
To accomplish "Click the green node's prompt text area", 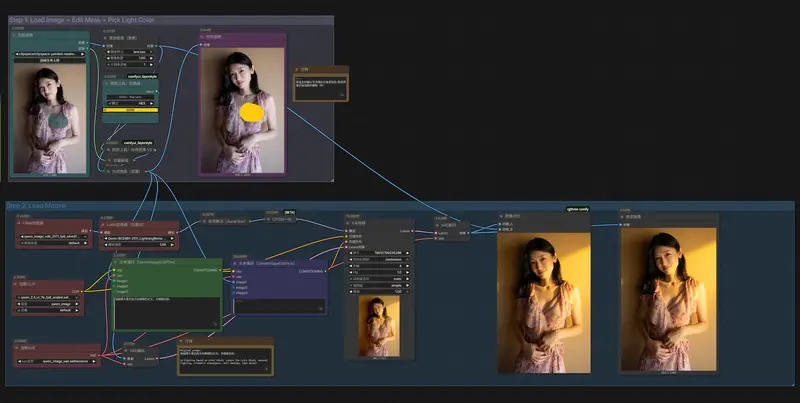I will coord(167,312).
